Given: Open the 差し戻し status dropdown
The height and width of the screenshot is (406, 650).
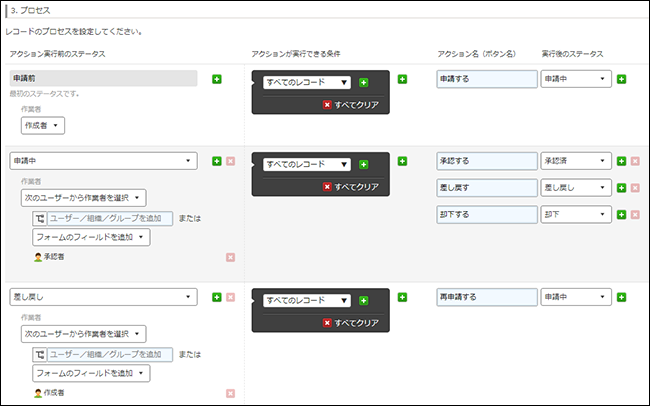Looking at the screenshot, I should coord(103,297).
